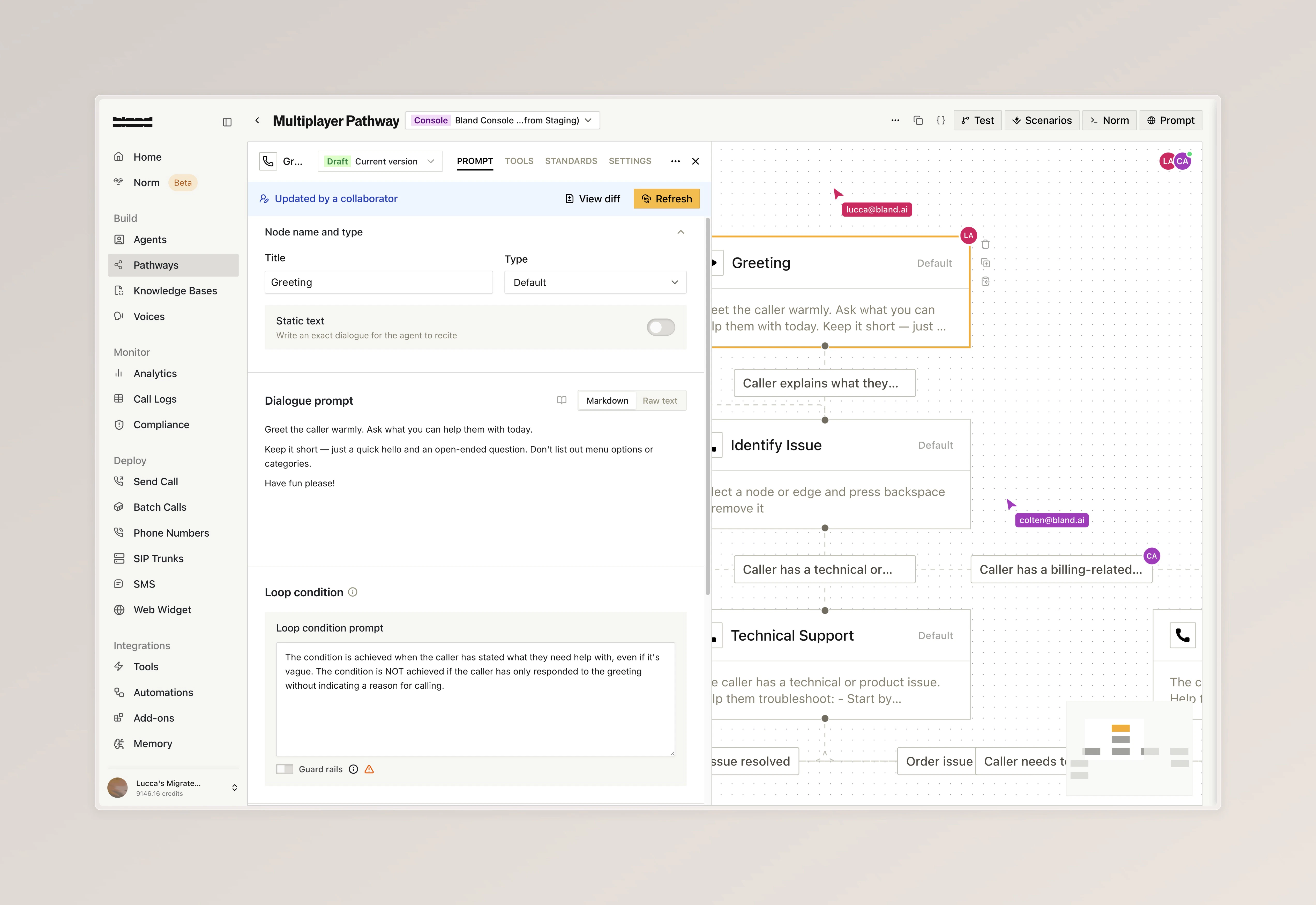Collapse the sidebar with the panel toggle icon

227,122
